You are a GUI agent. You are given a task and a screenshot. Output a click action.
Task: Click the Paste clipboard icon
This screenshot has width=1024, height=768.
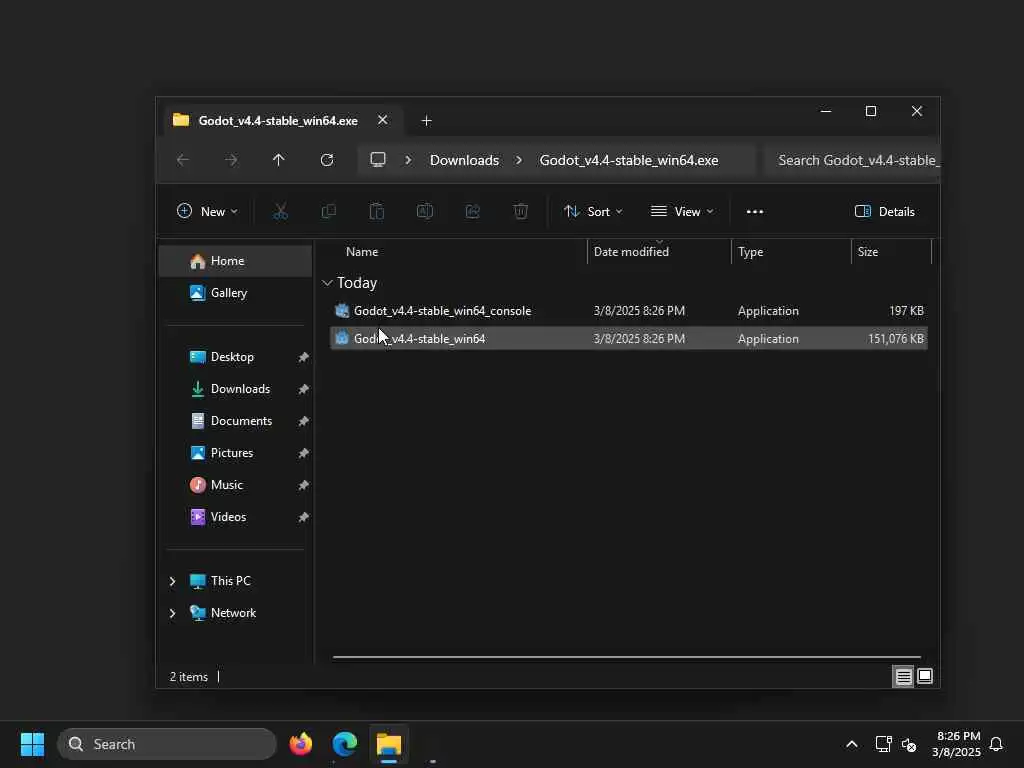point(377,211)
